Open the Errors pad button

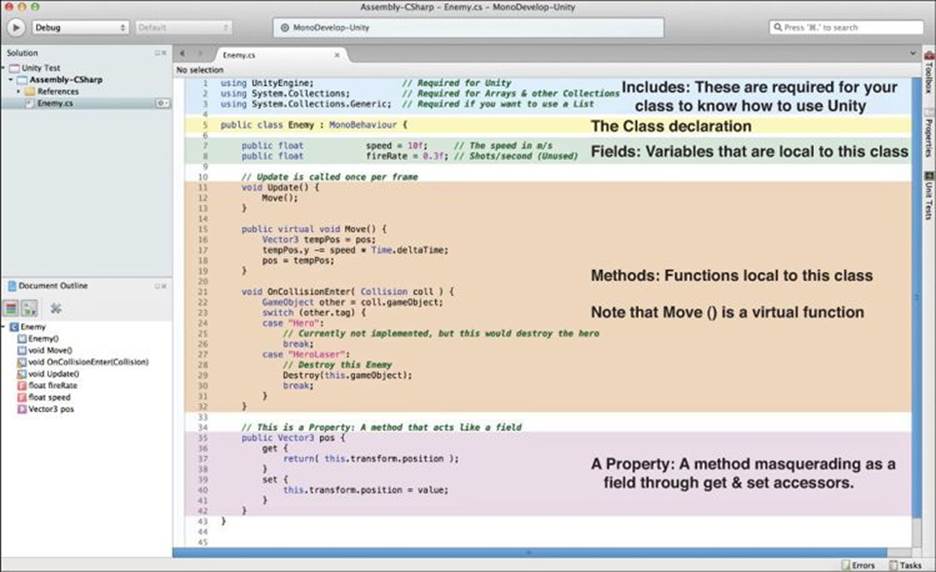point(858,565)
